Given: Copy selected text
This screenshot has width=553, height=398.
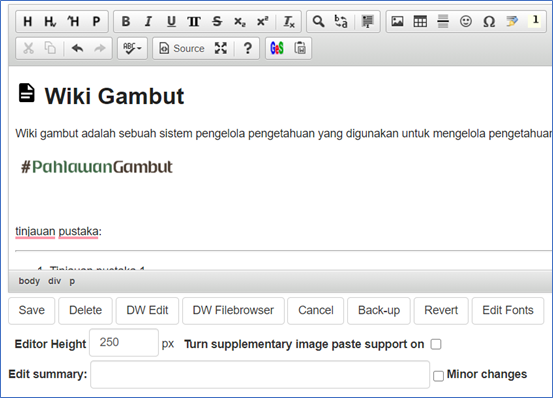Looking at the screenshot, I should coord(50,48).
